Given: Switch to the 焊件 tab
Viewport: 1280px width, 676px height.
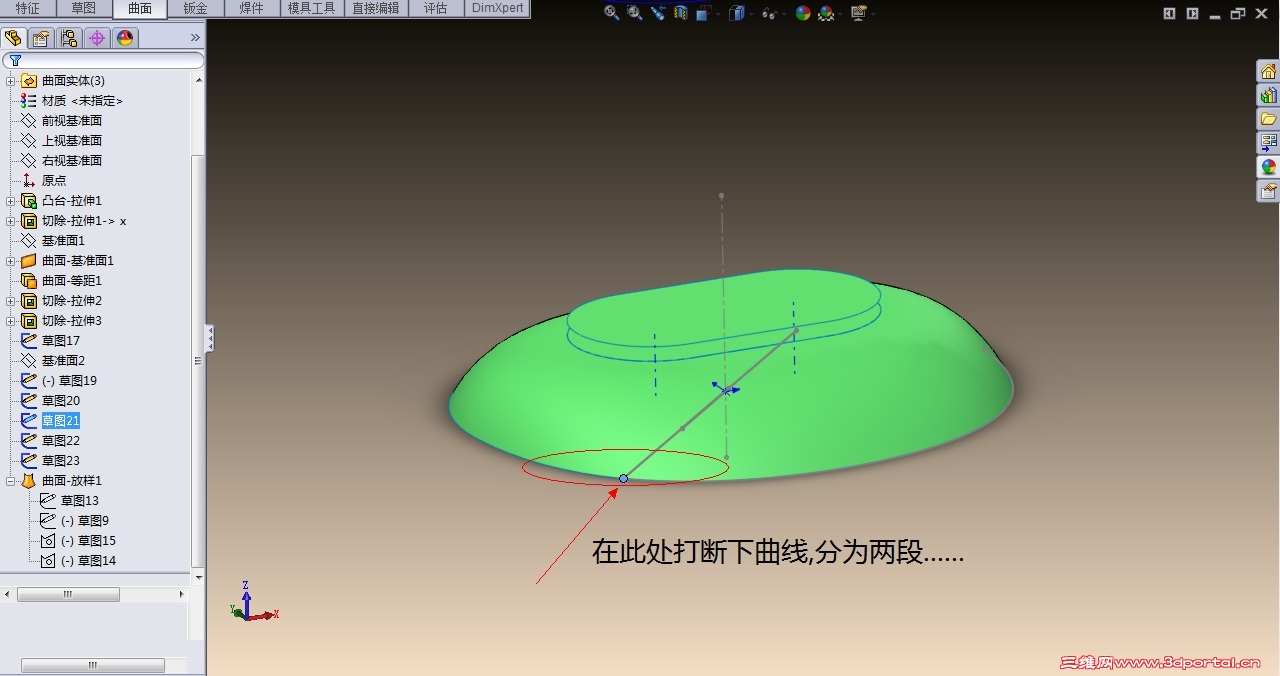Looking at the screenshot, I should 251,9.
